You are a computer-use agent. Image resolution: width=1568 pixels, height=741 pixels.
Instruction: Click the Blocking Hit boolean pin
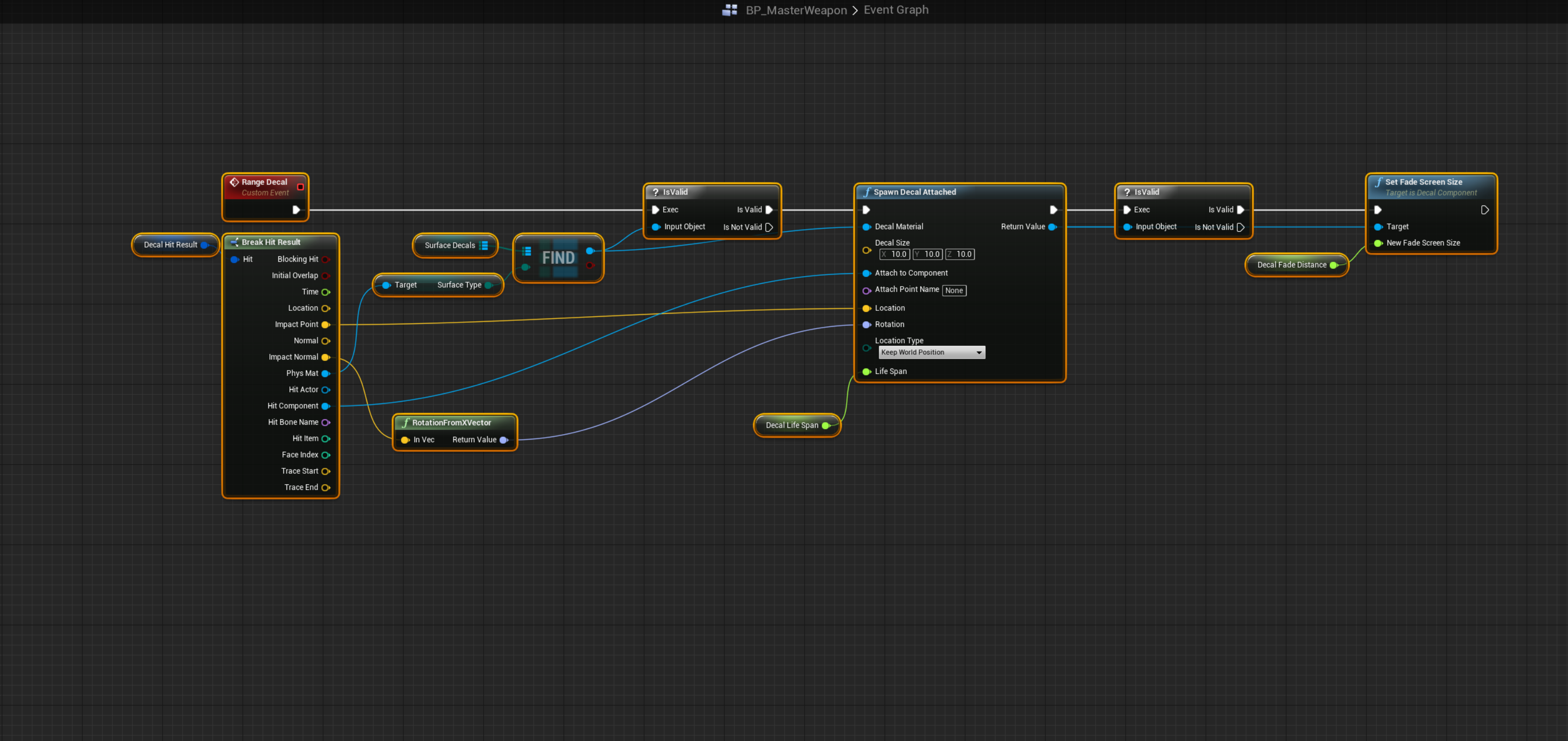[326, 260]
